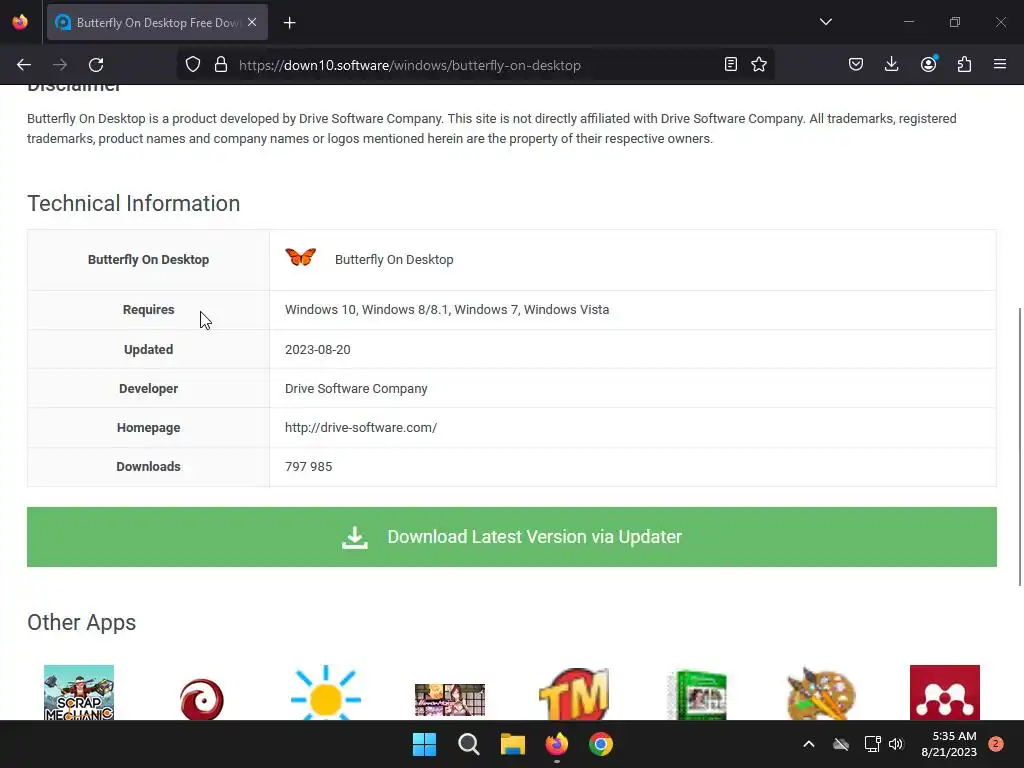This screenshot has width=1024, height=768.
Task: Open Save to Pocket icon
Action: 856,65
